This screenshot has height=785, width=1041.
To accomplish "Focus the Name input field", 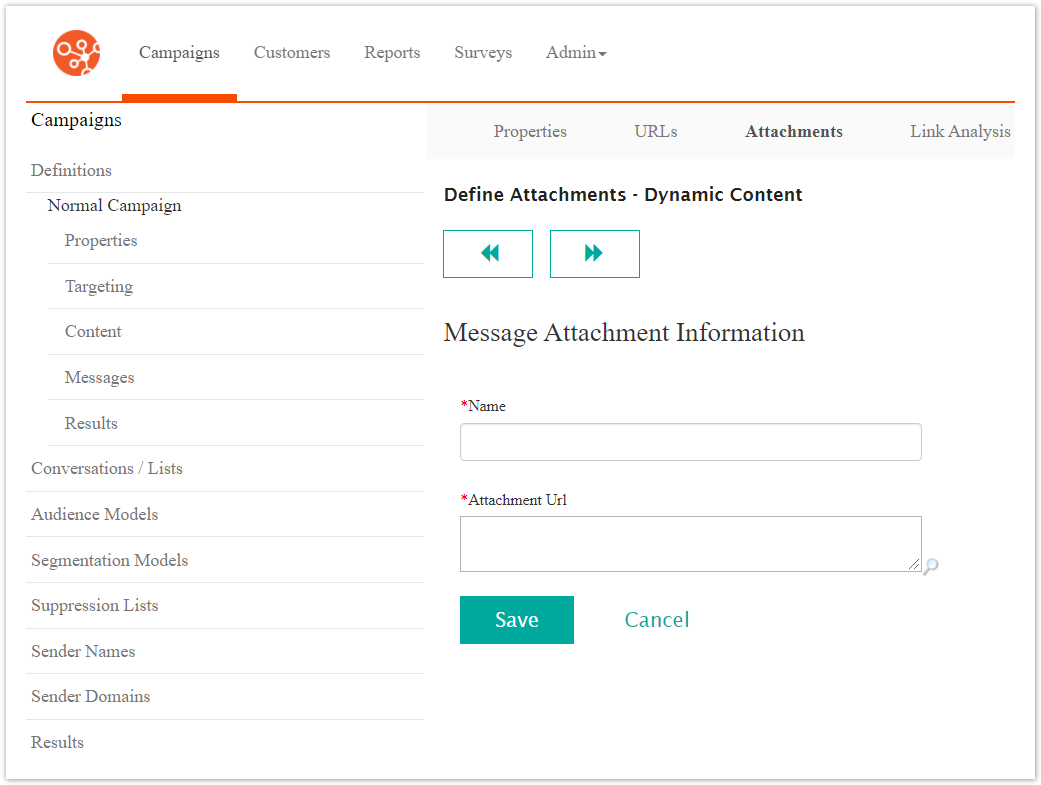I will click(x=690, y=442).
